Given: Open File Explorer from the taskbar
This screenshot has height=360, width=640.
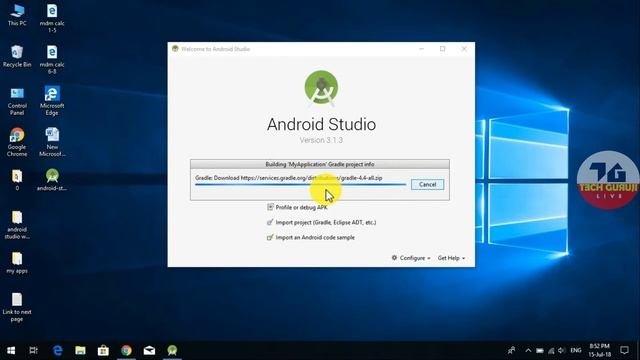Looking at the screenshot, I should tap(80, 351).
